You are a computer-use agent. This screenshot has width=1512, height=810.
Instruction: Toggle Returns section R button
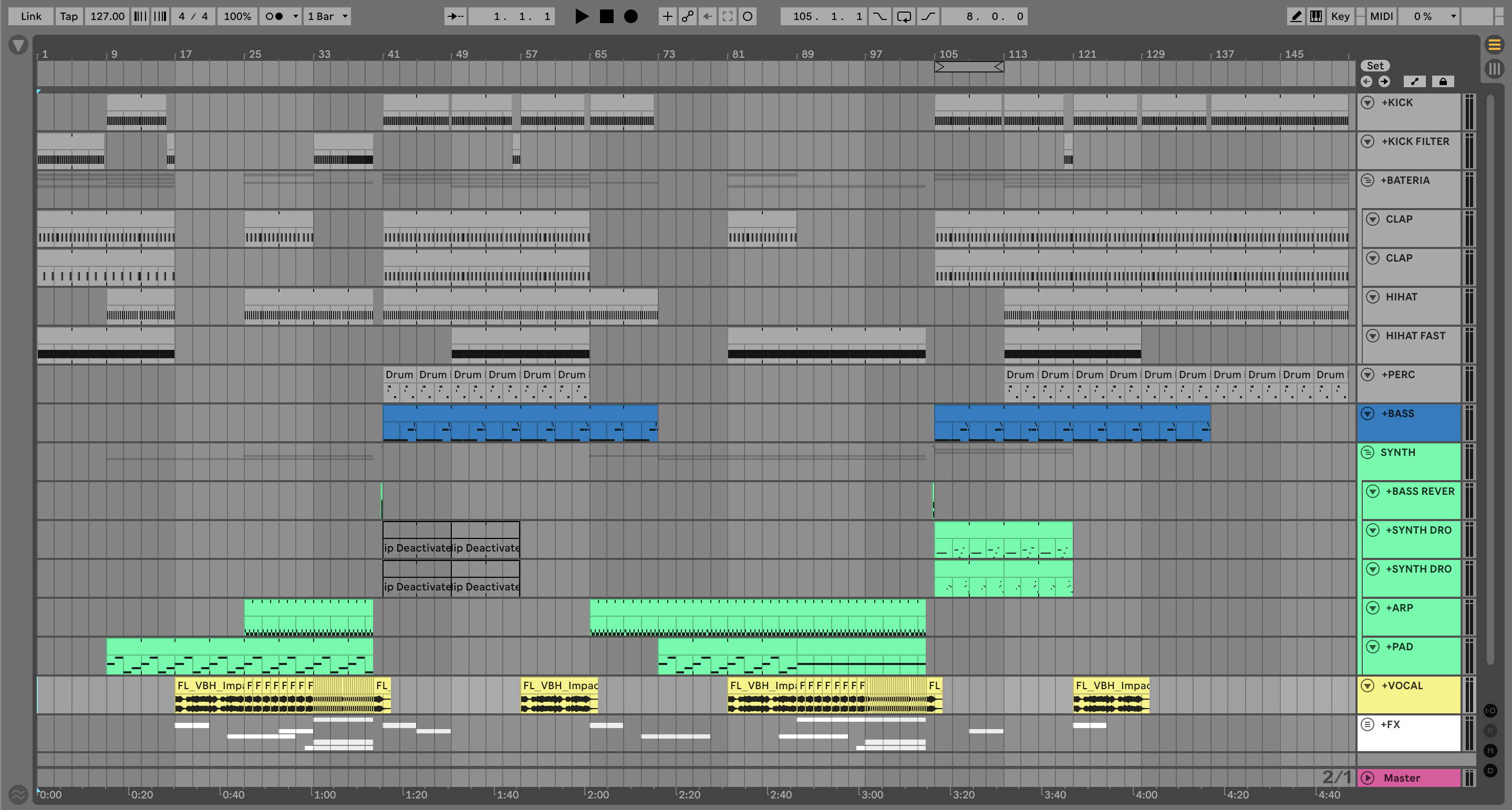(1490, 731)
